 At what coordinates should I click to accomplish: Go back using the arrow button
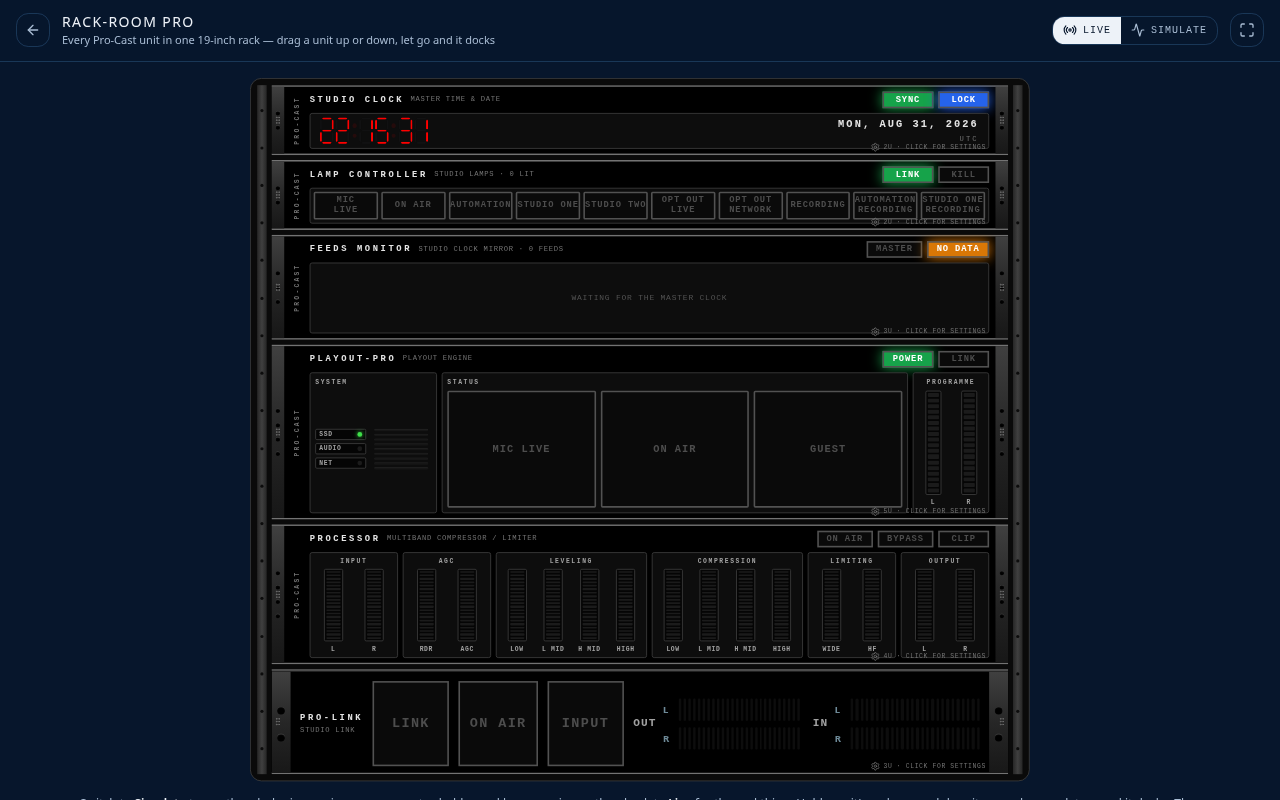pos(33,30)
